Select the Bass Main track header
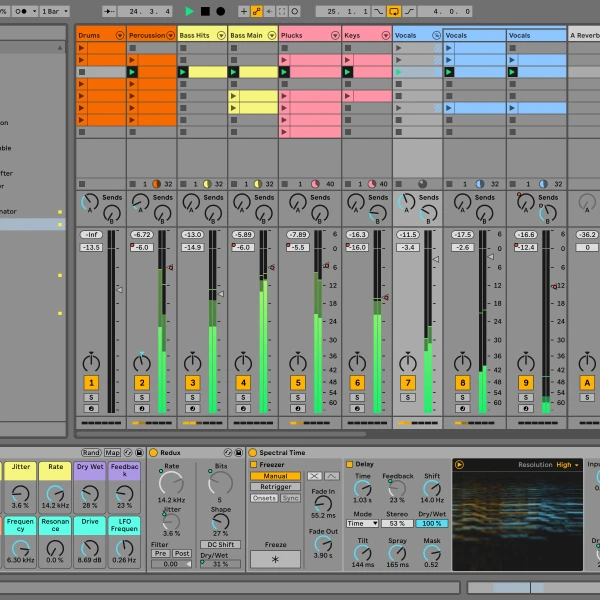This screenshot has height=600, width=600. tap(247, 35)
